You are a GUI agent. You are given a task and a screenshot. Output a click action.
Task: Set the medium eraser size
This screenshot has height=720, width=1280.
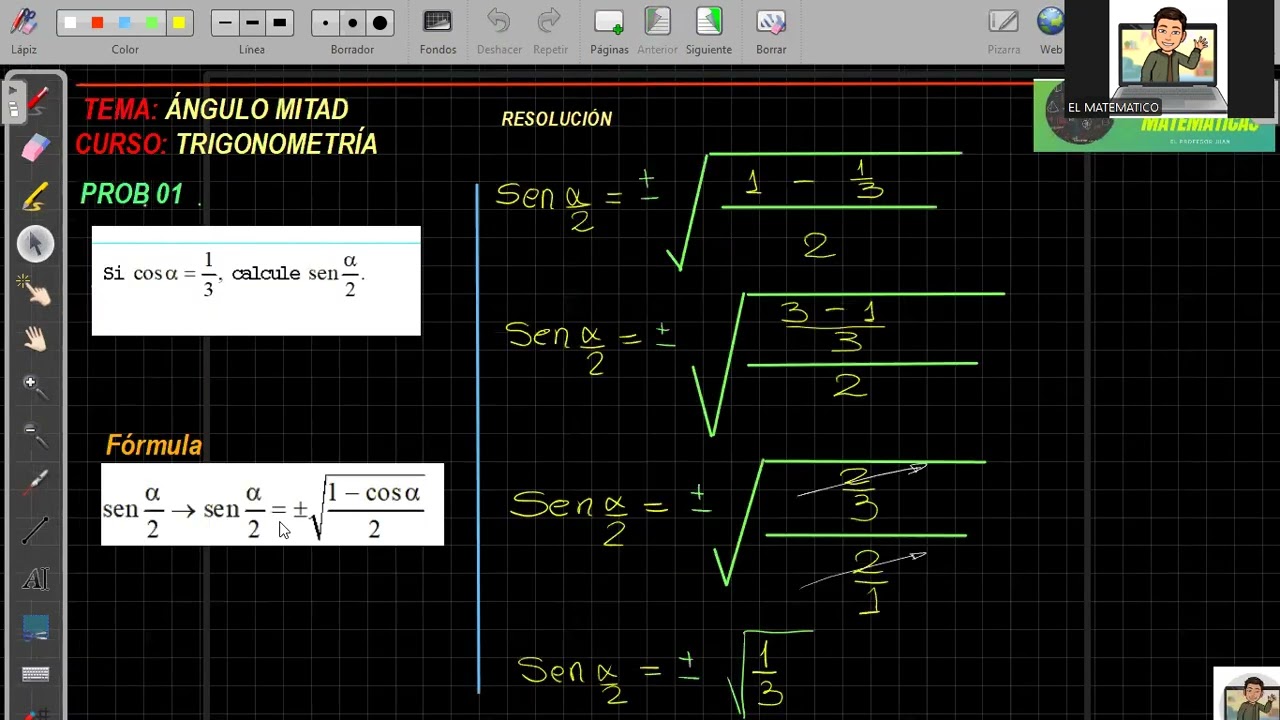(x=352, y=23)
